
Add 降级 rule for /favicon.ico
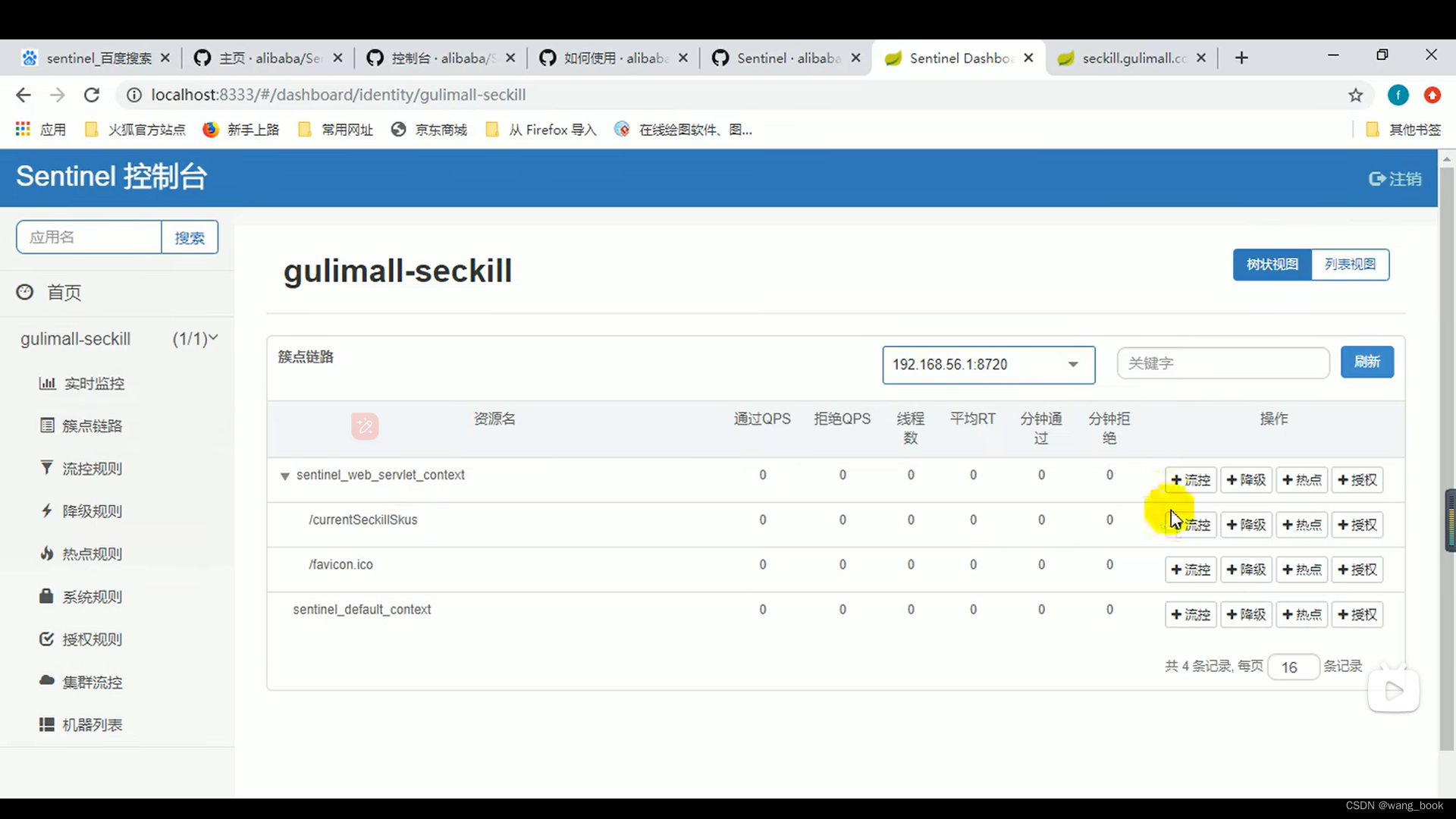click(1246, 570)
